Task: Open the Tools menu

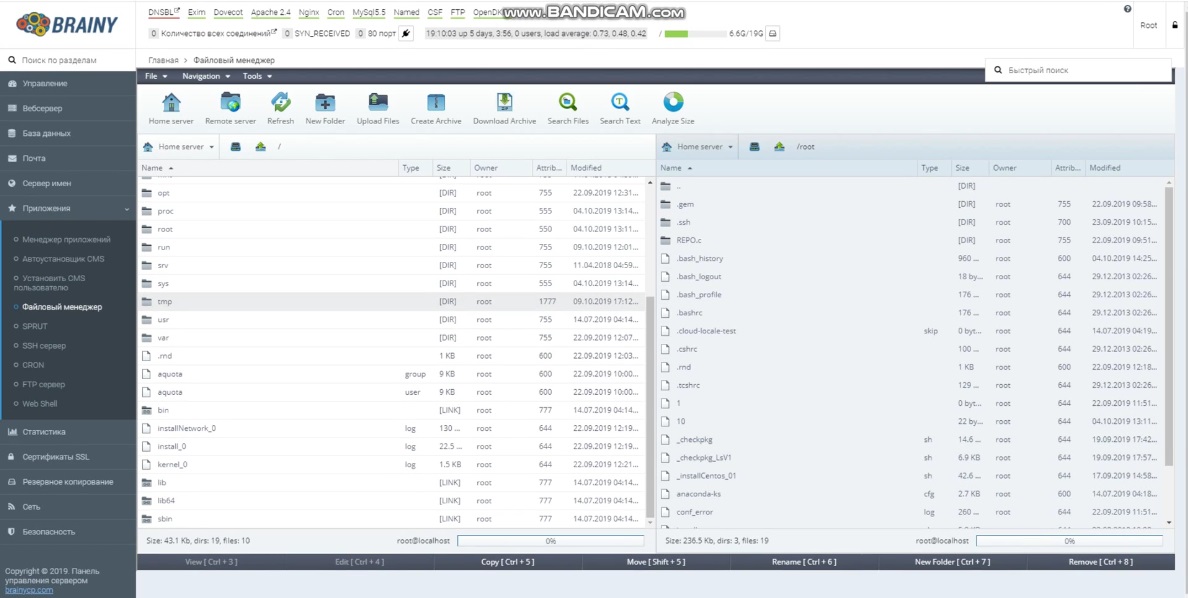Action: [x=256, y=76]
